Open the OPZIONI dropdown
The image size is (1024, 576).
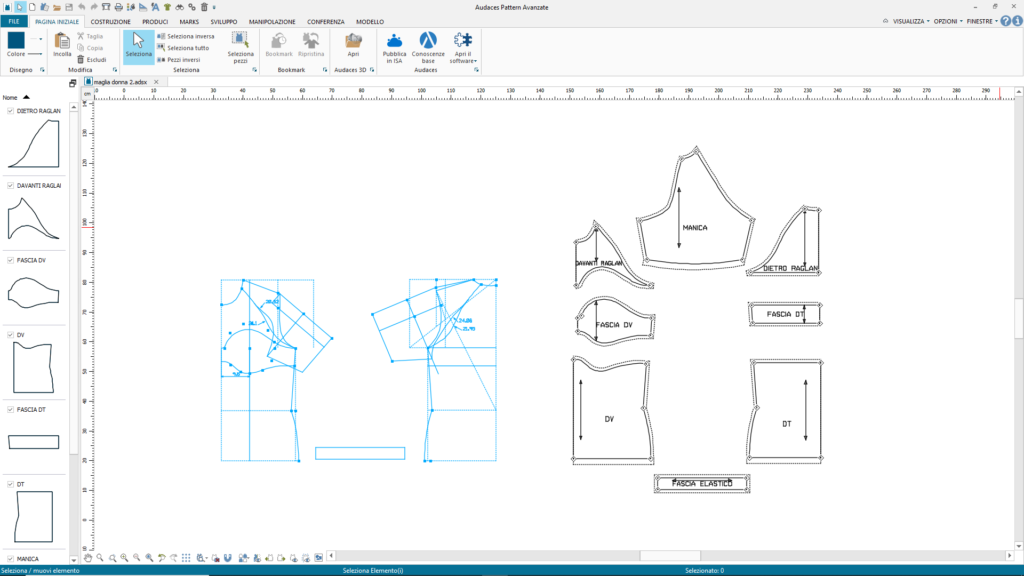[948, 22]
